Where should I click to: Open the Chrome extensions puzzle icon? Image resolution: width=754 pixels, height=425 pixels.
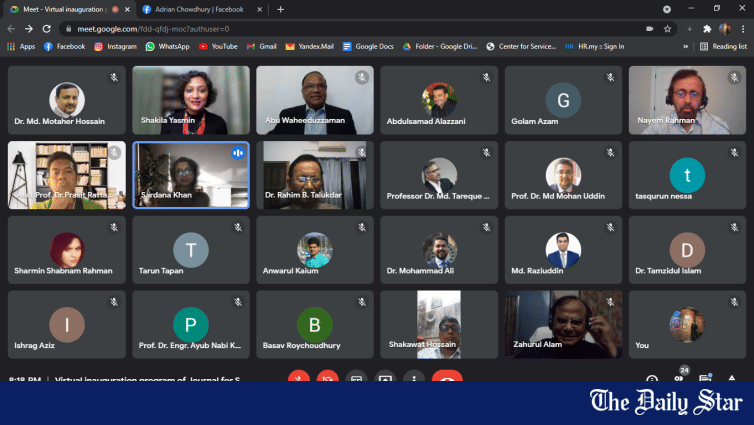[x=706, y=29]
